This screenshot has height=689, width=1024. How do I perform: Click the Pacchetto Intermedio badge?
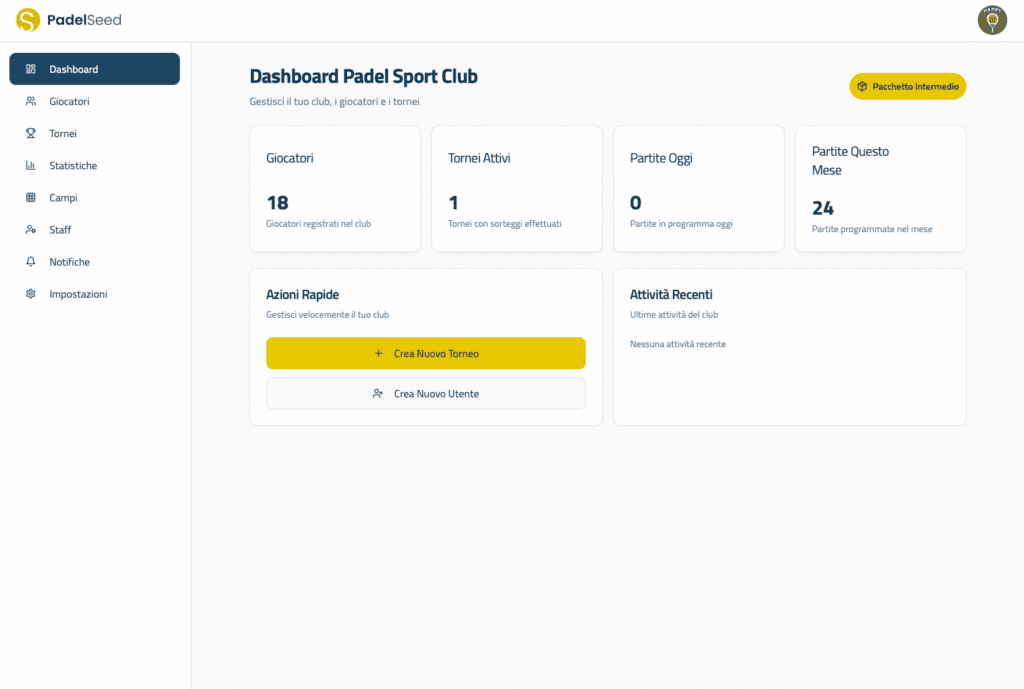pos(907,86)
